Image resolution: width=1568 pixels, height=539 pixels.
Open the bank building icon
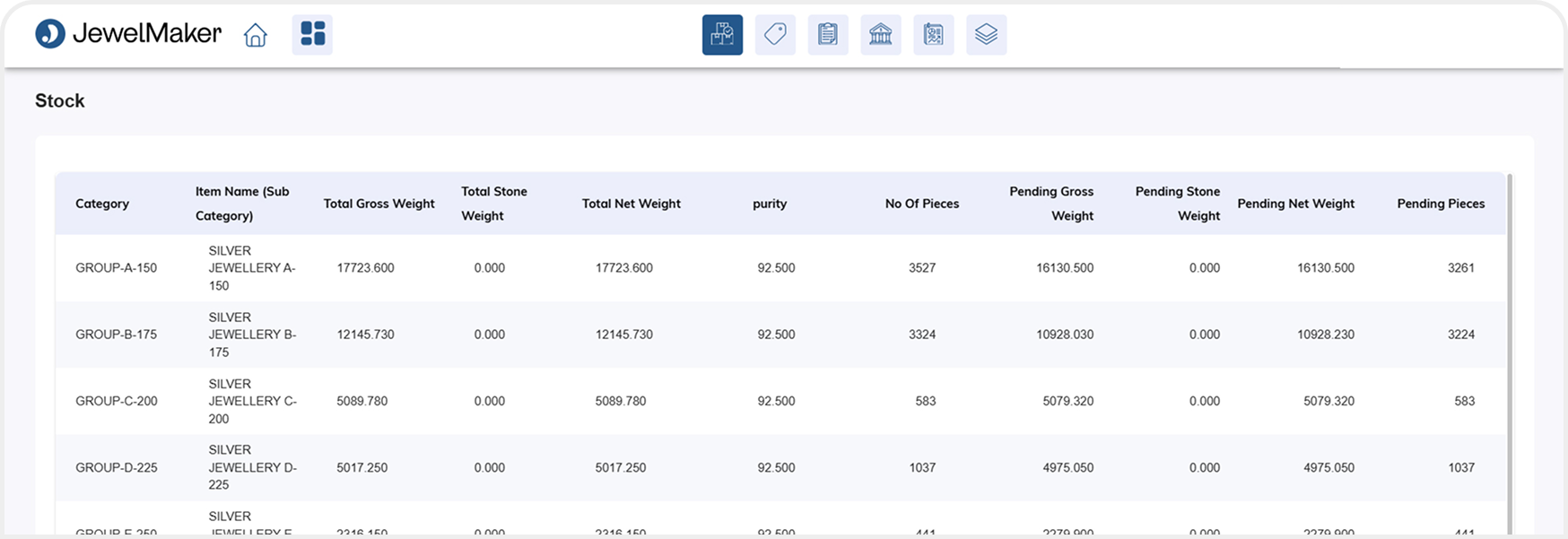pos(881,35)
